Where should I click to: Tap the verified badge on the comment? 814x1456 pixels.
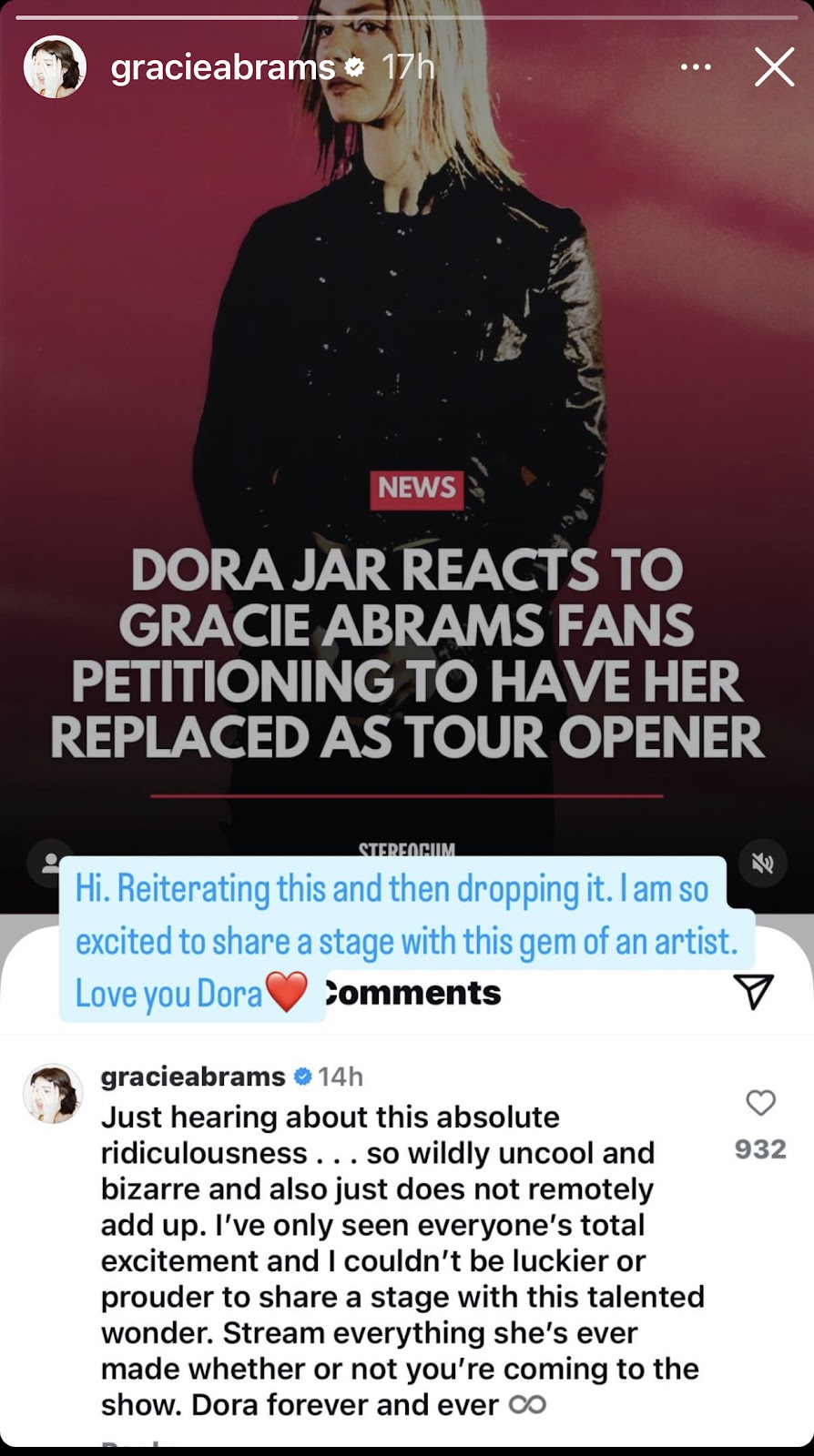point(301,1077)
